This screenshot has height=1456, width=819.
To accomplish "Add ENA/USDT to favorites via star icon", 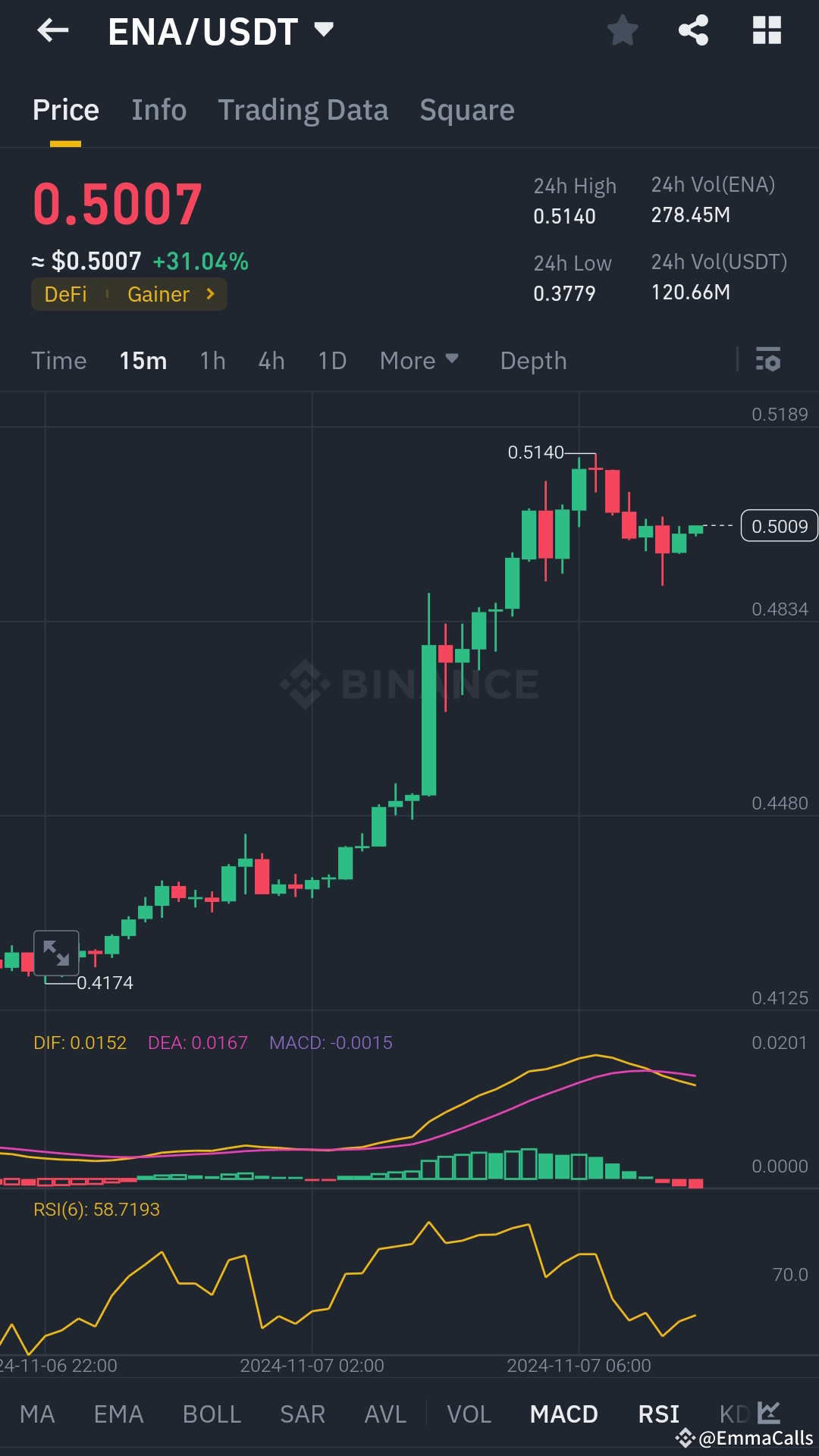I will click(x=622, y=30).
